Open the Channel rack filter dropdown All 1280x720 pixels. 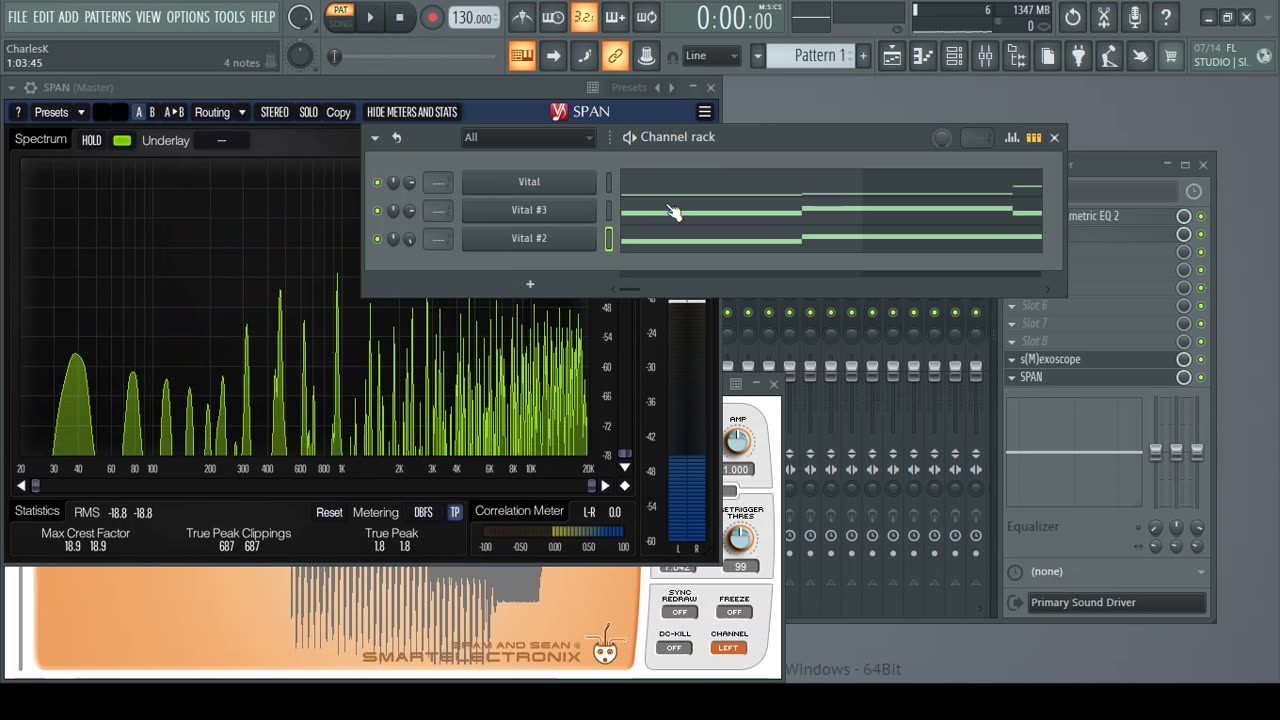tap(528, 137)
